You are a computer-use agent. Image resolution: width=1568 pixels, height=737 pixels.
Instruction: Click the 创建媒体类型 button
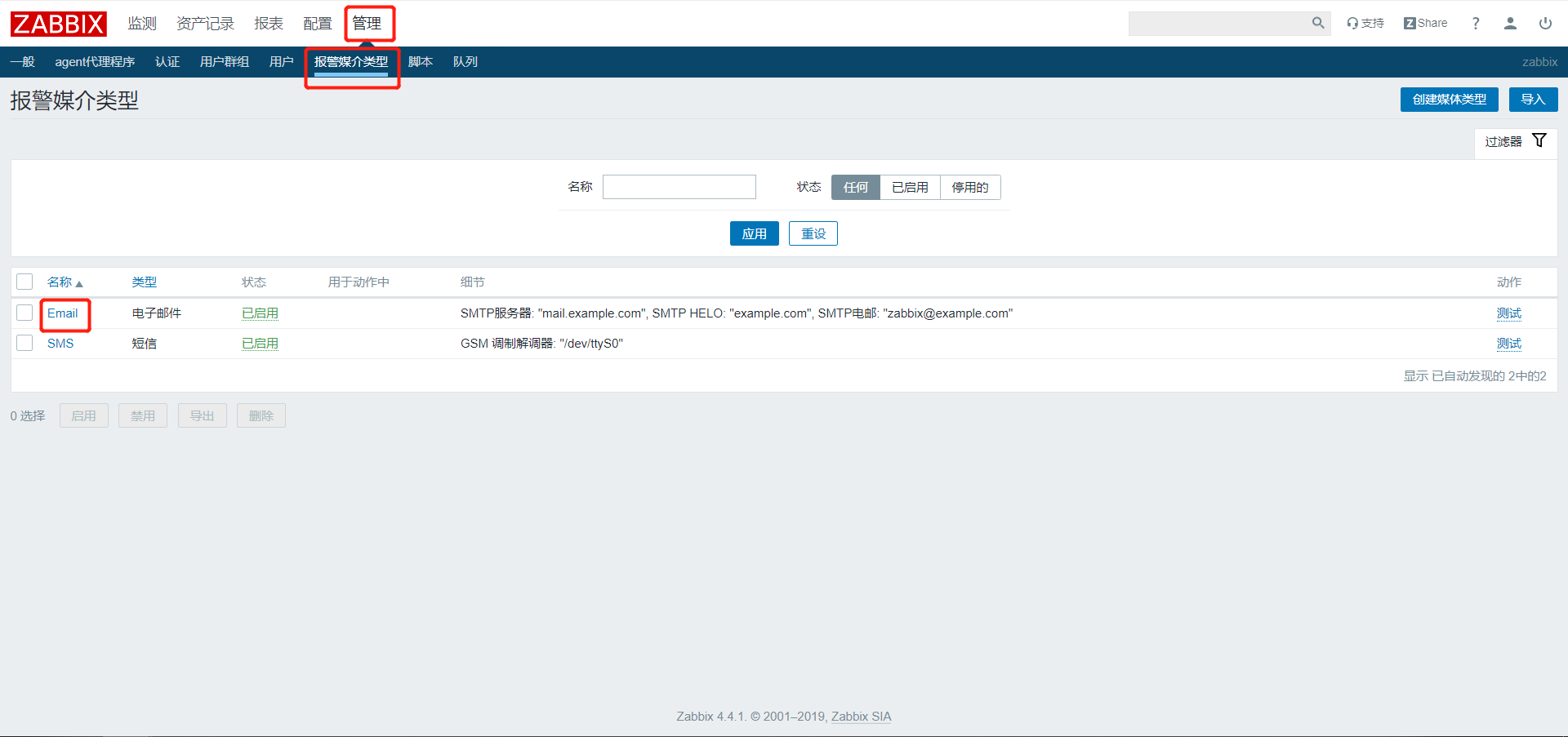point(1449,99)
